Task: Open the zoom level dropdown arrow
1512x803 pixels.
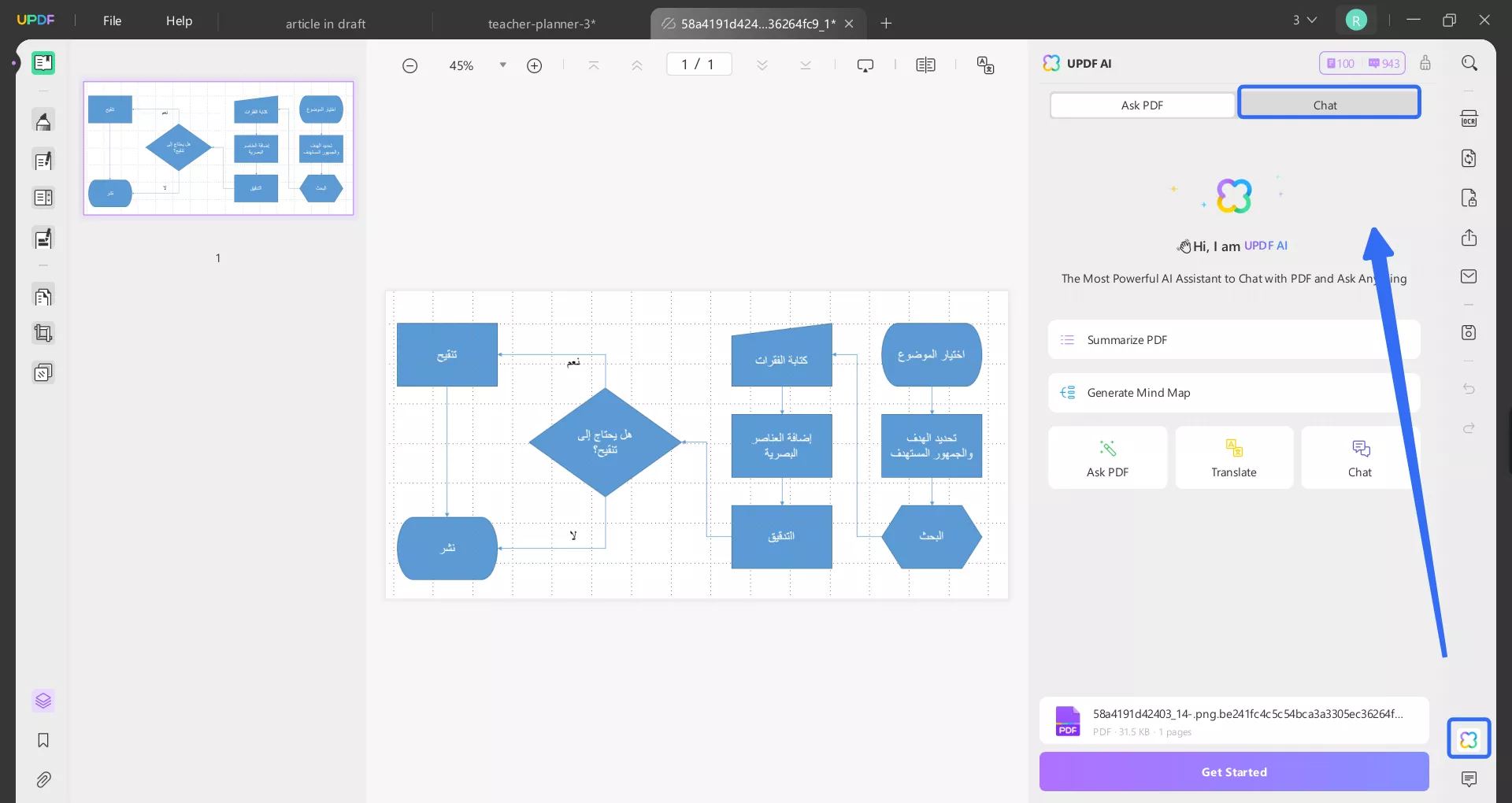Action: pos(502,65)
